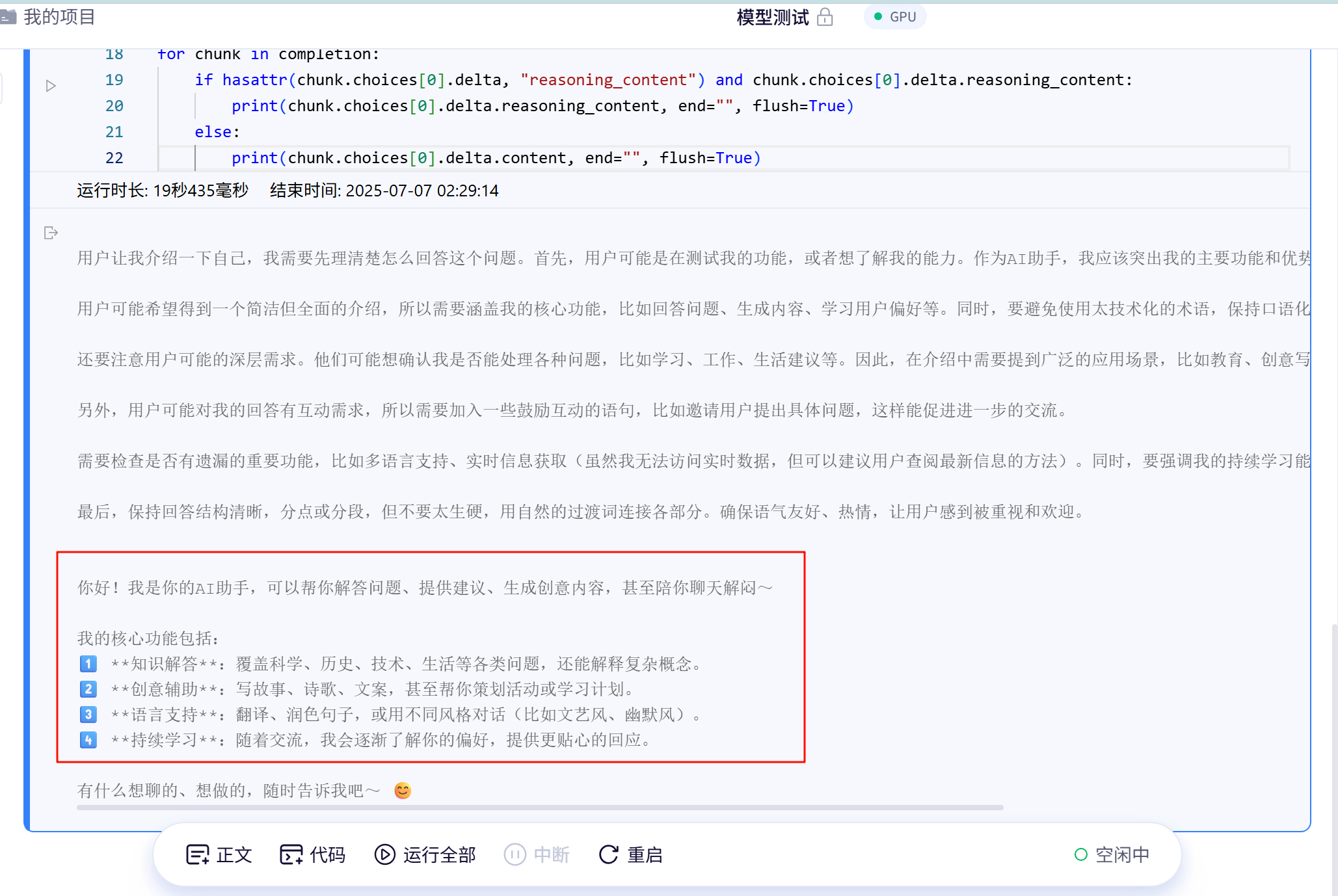Screen dimensions: 1338x896
Task: Click the 我的项目 breadcrumb label
Action: pos(59,17)
